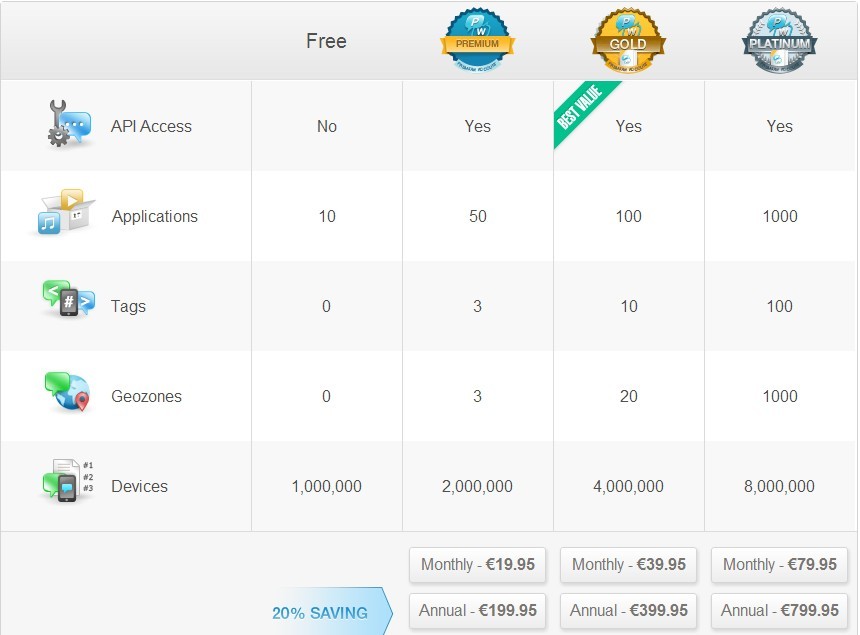
Task: Click Platinum Tags value 100
Action: tap(779, 306)
